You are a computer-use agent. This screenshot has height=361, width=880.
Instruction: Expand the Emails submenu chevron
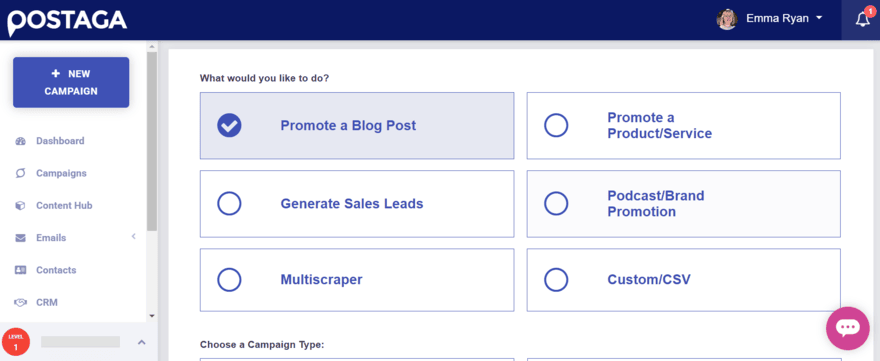pos(134,237)
